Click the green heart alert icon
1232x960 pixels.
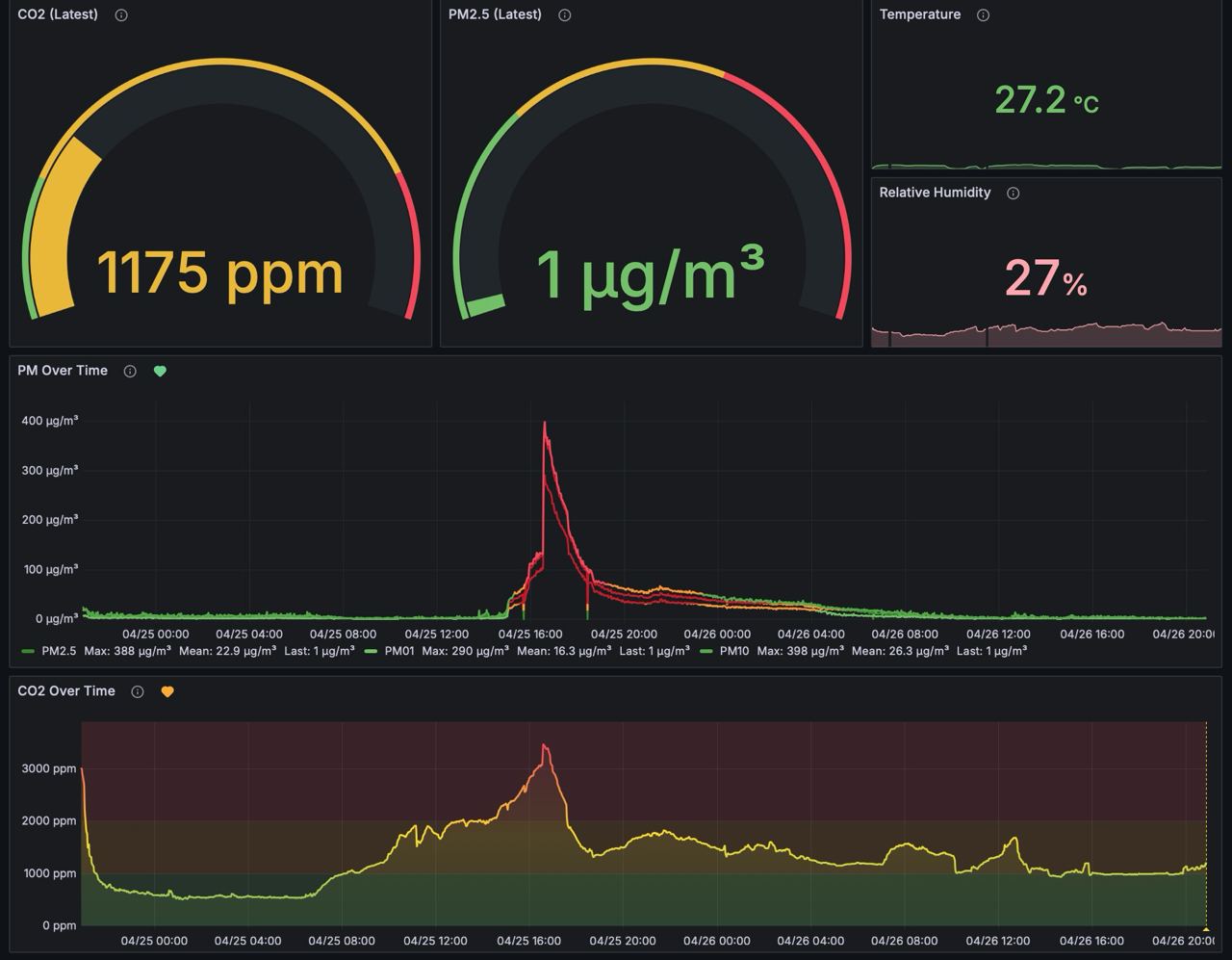pos(160,372)
